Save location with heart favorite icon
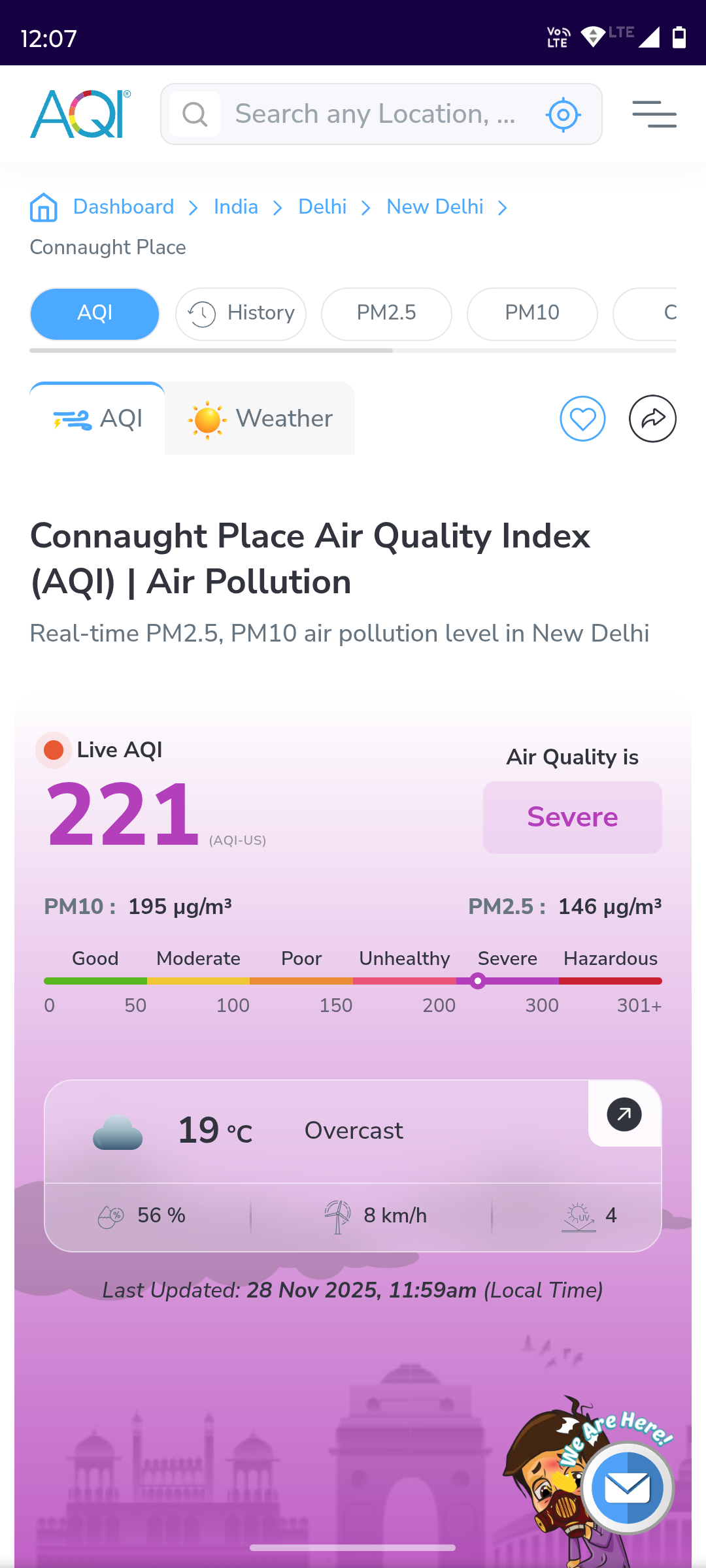 pyautogui.click(x=582, y=419)
